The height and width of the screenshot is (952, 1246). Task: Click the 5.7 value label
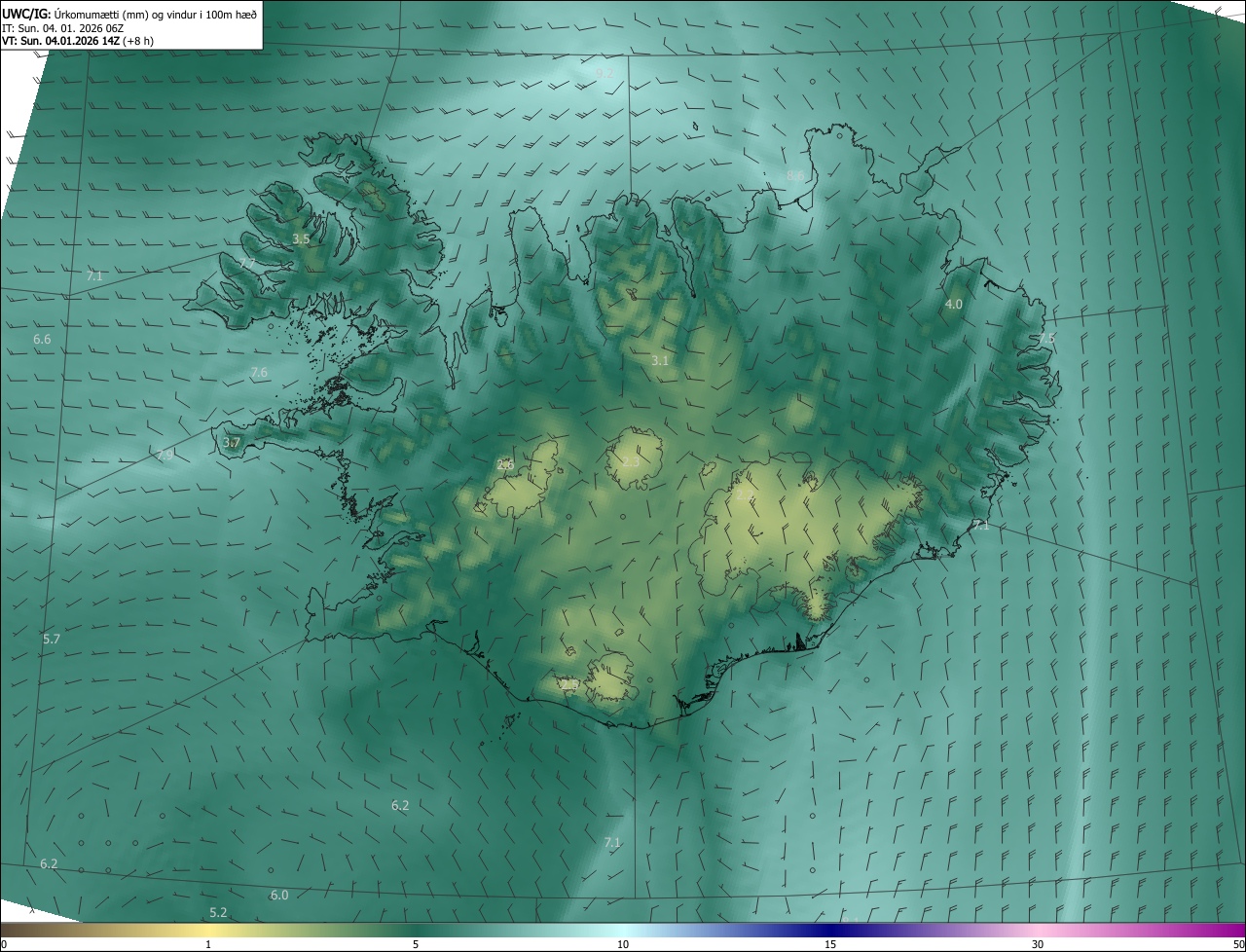(x=52, y=639)
